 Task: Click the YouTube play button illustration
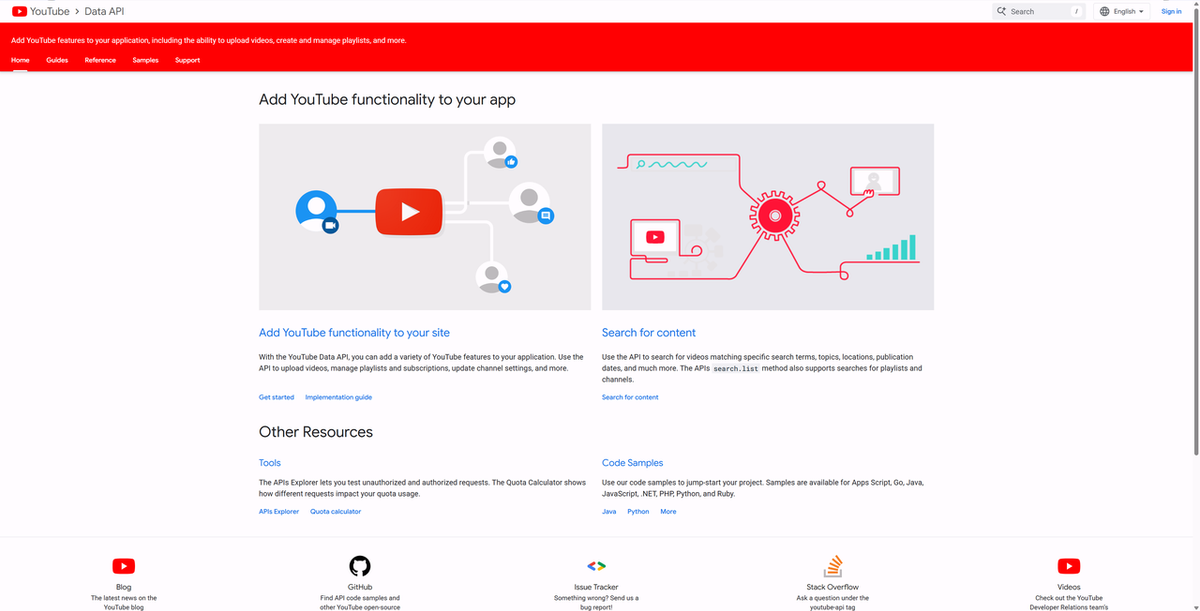point(409,211)
